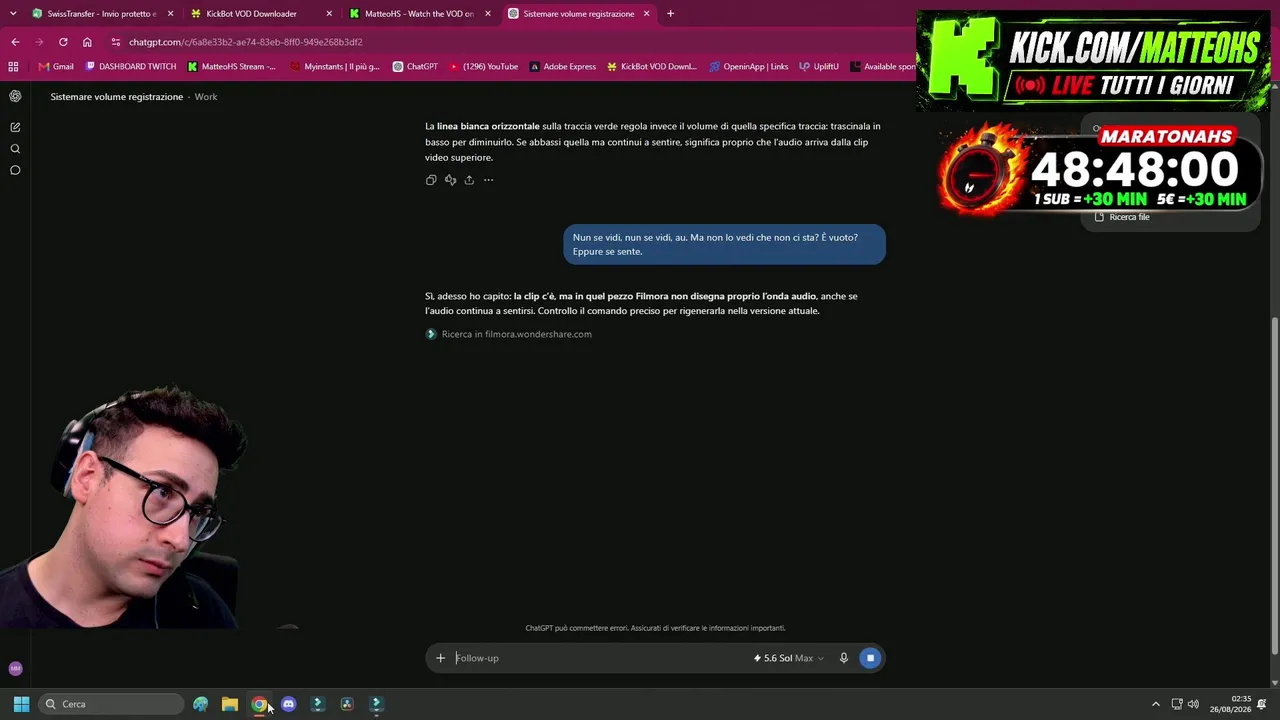
Task: Click the Sistemare volume registrazione chat title
Action: point(117,97)
